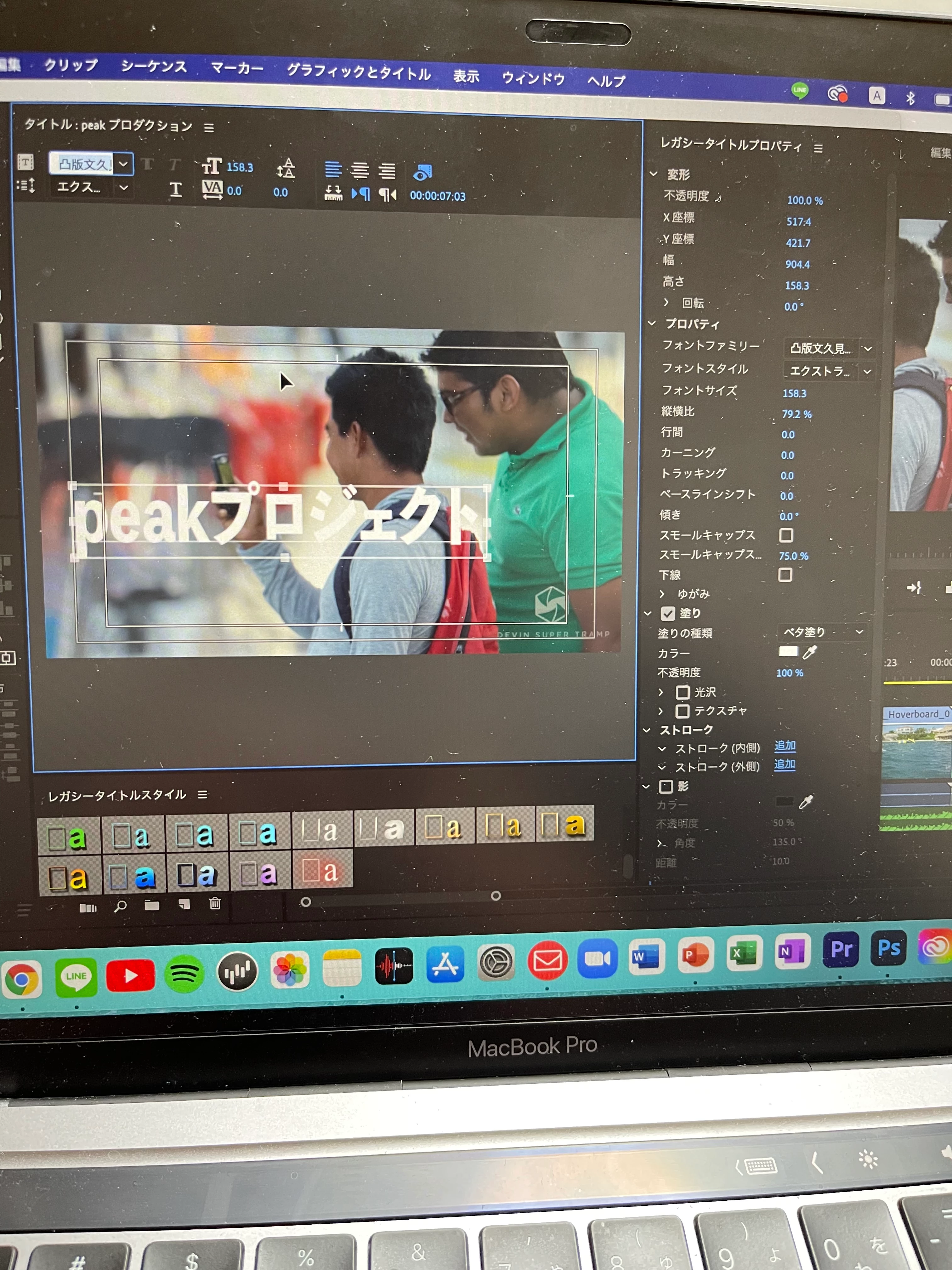
Task: Enable the 影 shadow checkbox
Action: pos(666,786)
